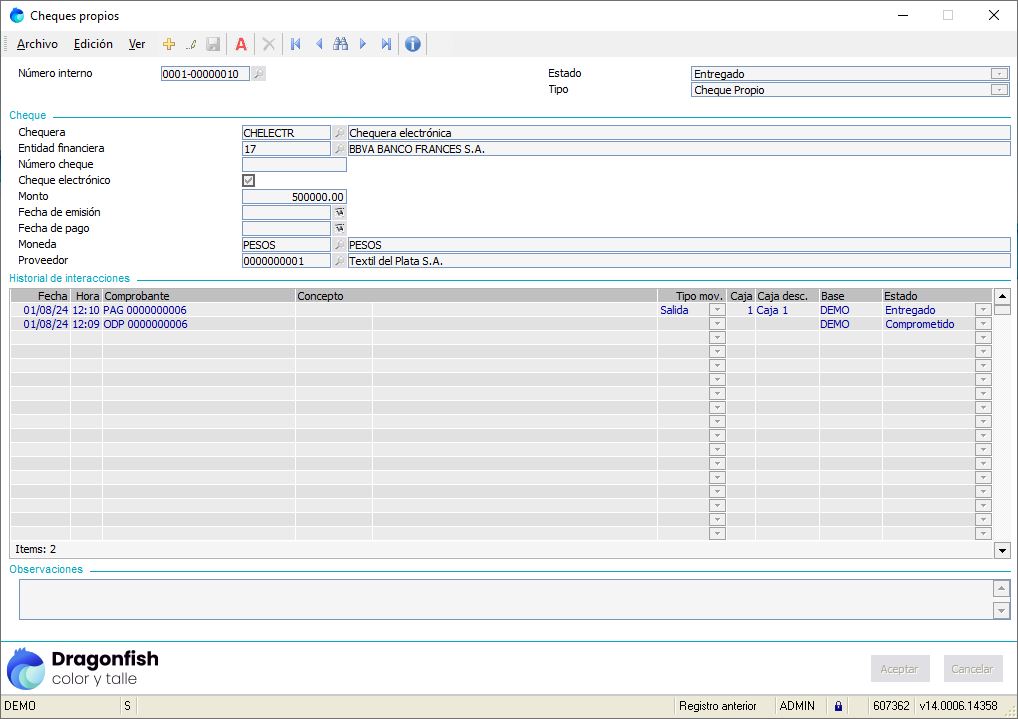Click the Caja desc. column header
Image resolution: width=1018 pixels, height=719 pixels.
[x=787, y=296]
